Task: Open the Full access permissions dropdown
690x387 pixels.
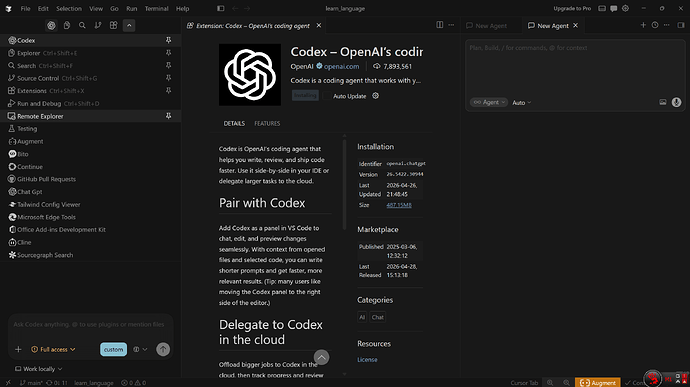Action: point(53,349)
